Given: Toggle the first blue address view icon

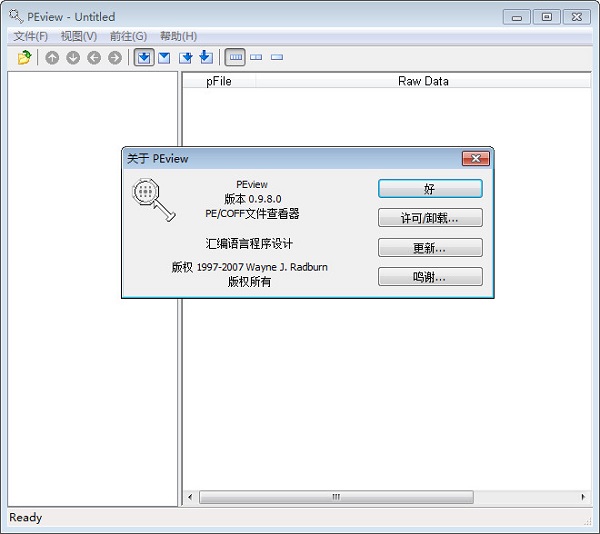Looking at the screenshot, I should [x=144, y=57].
